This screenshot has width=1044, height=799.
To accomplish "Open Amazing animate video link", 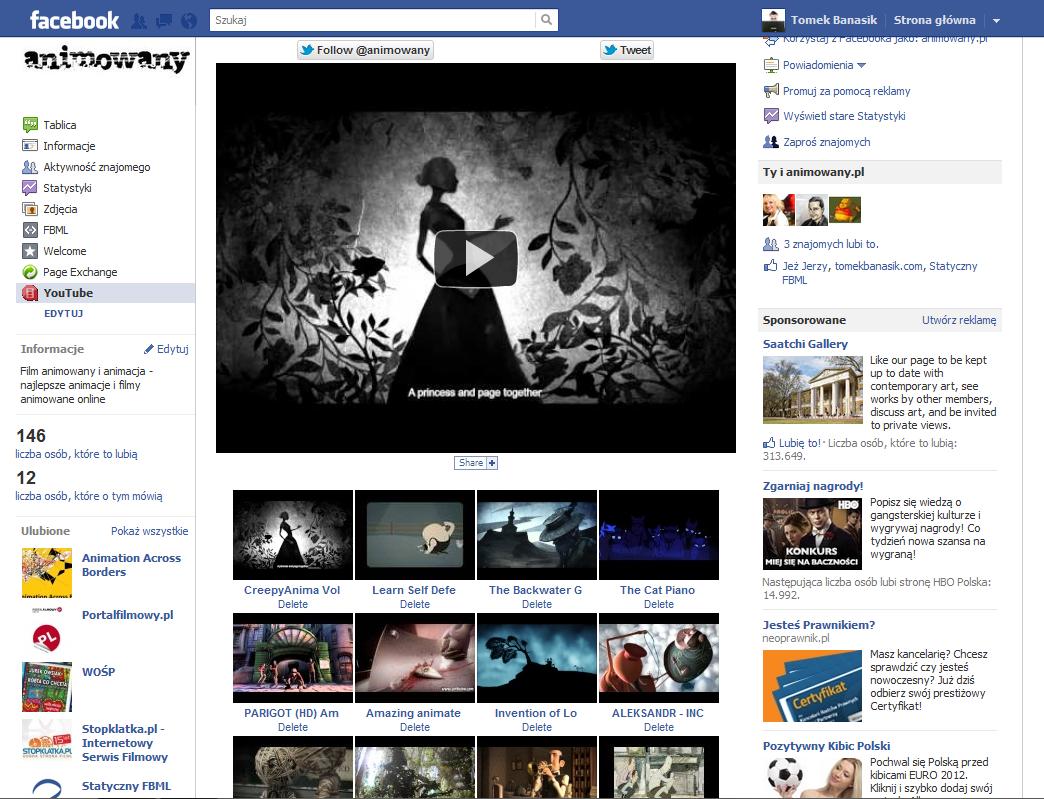I will 413,713.
